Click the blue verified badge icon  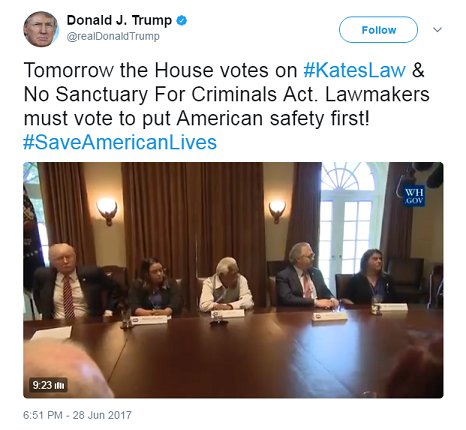(x=181, y=21)
